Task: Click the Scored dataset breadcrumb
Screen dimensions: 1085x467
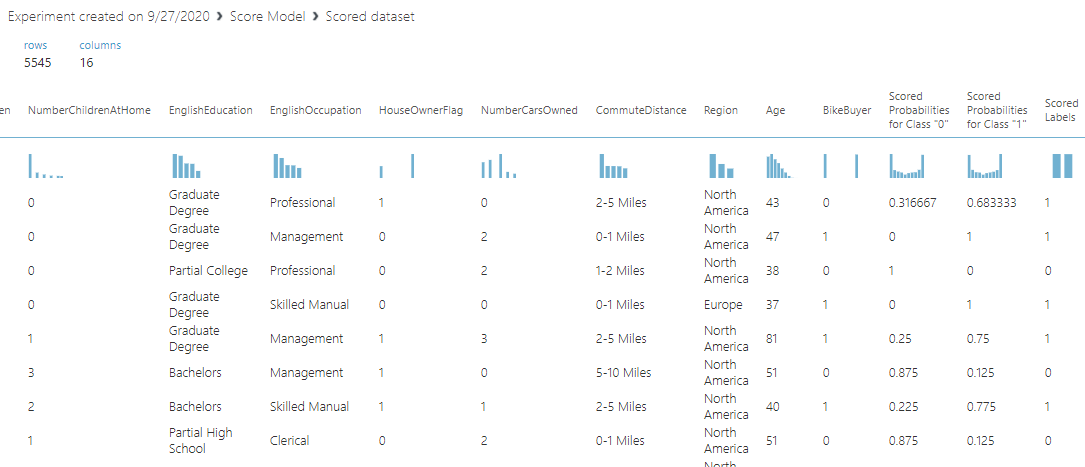Action: click(x=369, y=17)
